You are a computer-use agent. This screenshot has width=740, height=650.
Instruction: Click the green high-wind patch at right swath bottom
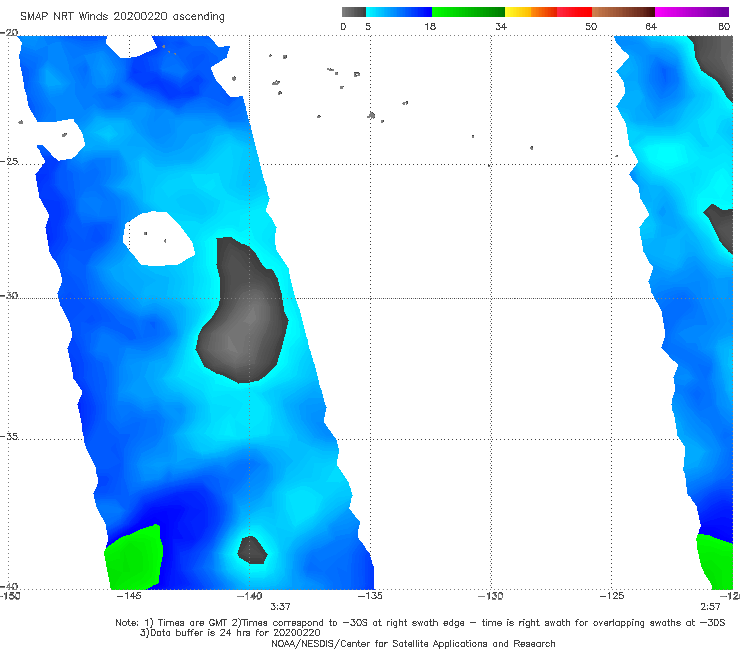coord(716,562)
